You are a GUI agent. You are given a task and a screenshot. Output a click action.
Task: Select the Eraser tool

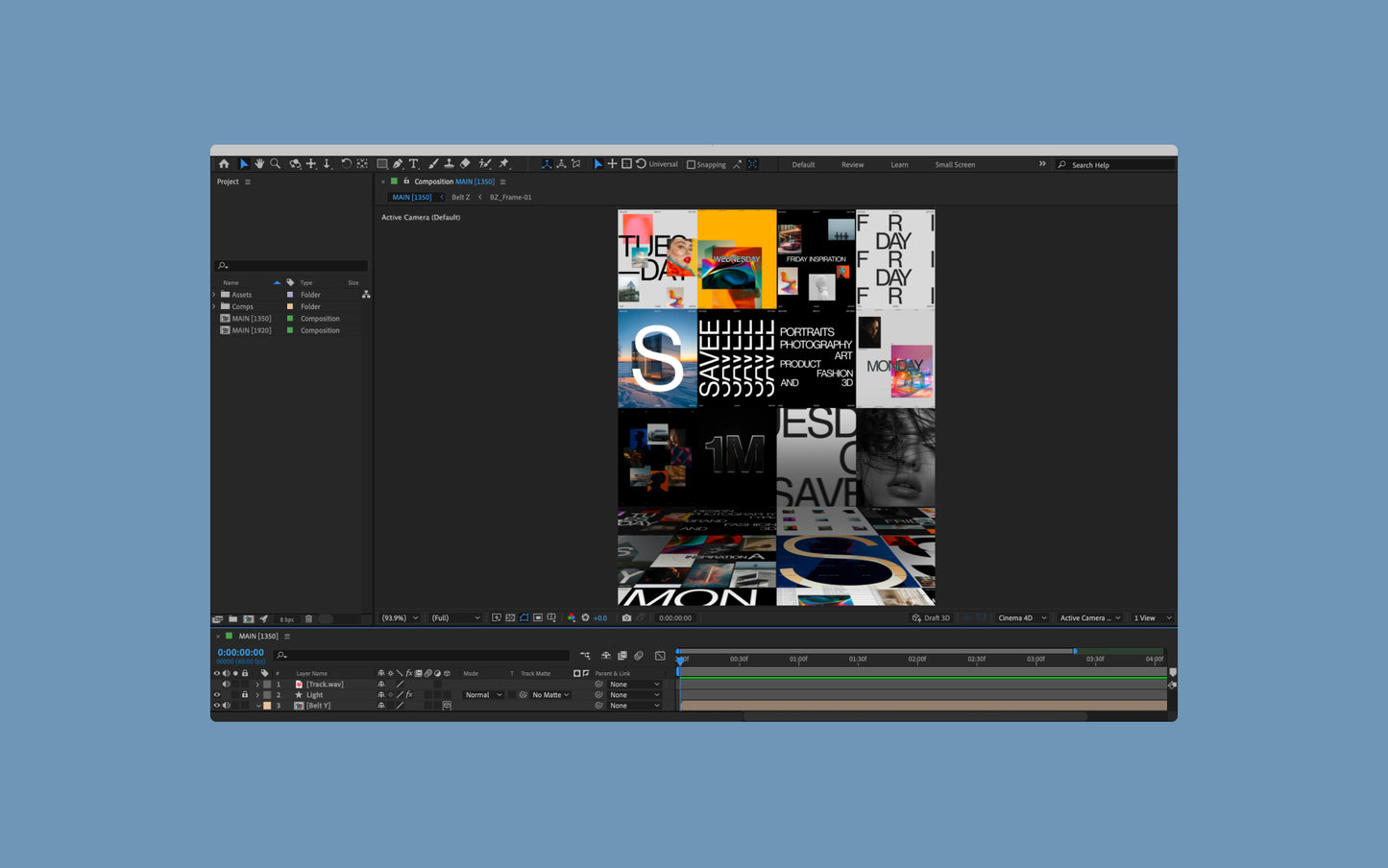tap(465, 164)
